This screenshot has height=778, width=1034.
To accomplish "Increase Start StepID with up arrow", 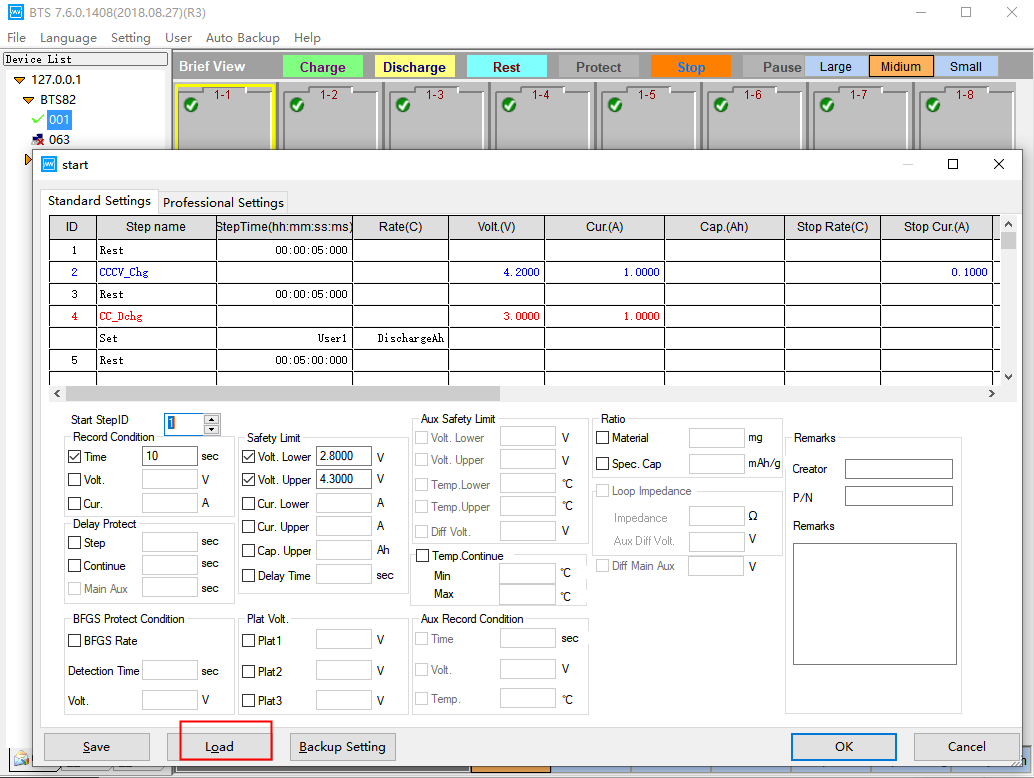I will click(x=211, y=419).
